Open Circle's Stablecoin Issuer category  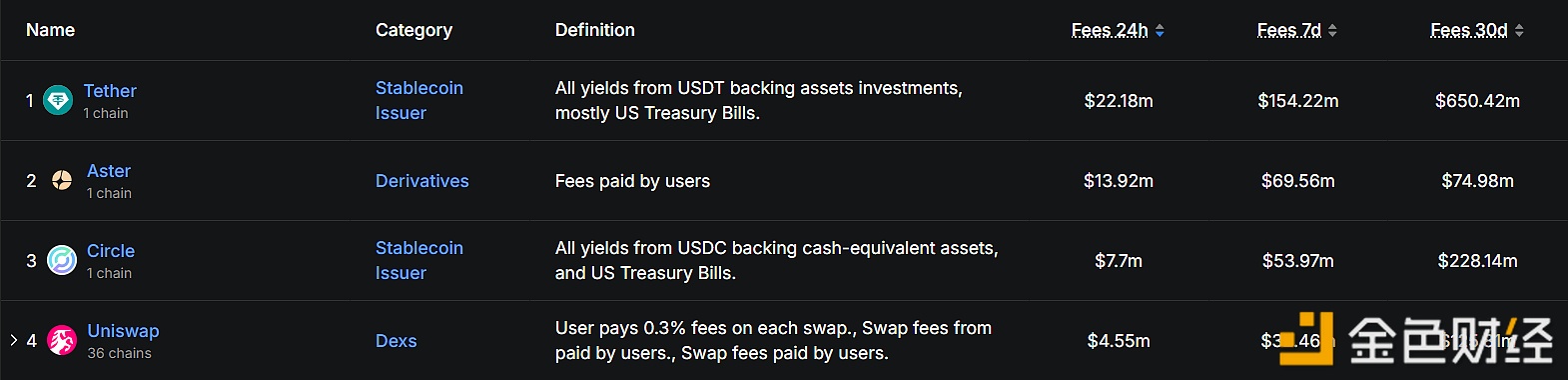(x=419, y=260)
